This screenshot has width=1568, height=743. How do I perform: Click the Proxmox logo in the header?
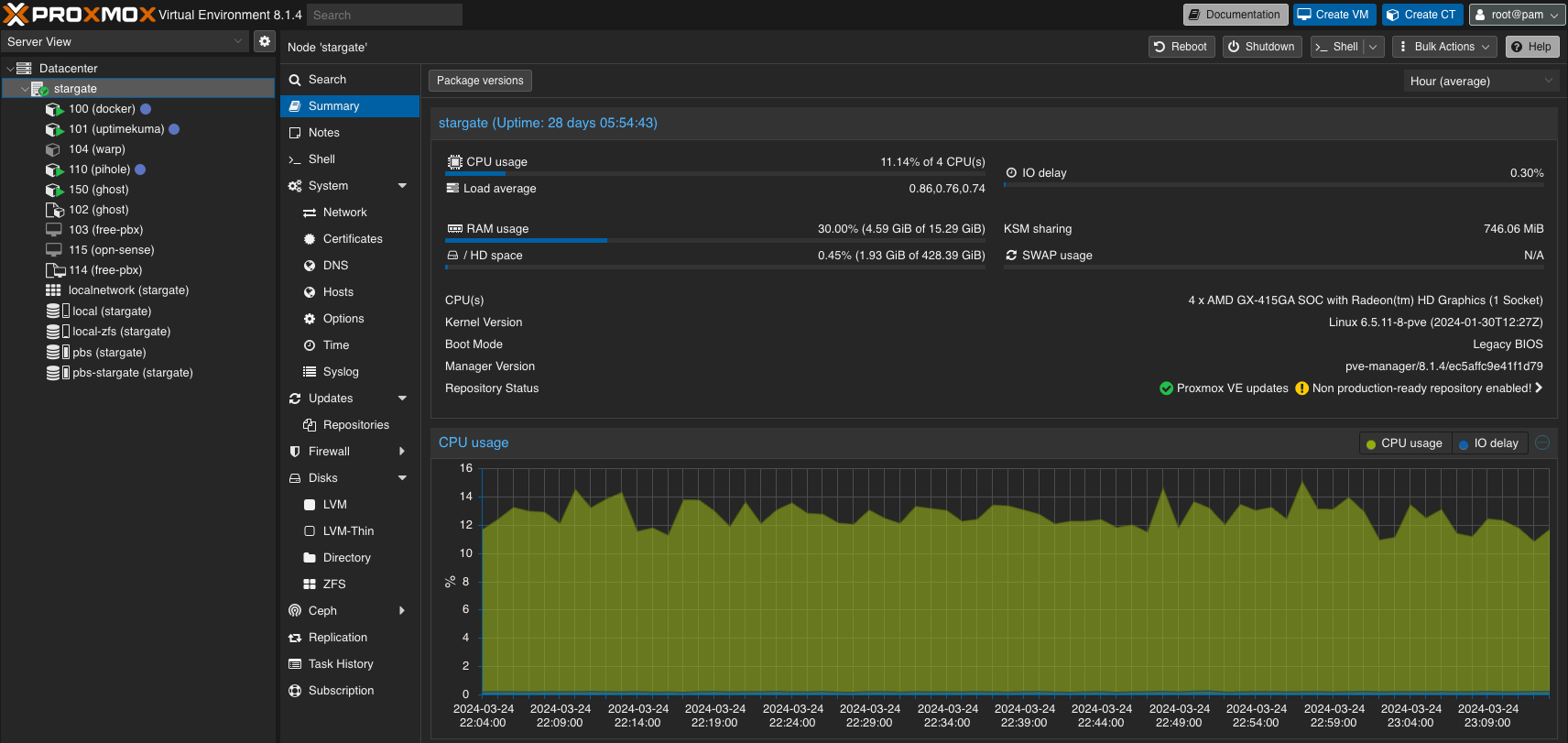80,15
